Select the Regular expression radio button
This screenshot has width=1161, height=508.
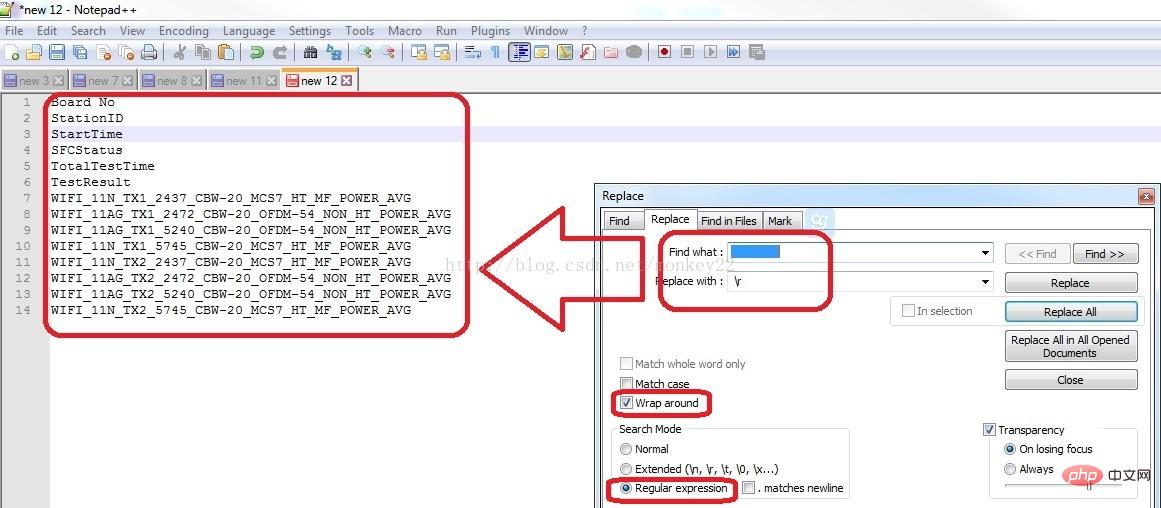pyautogui.click(x=626, y=489)
